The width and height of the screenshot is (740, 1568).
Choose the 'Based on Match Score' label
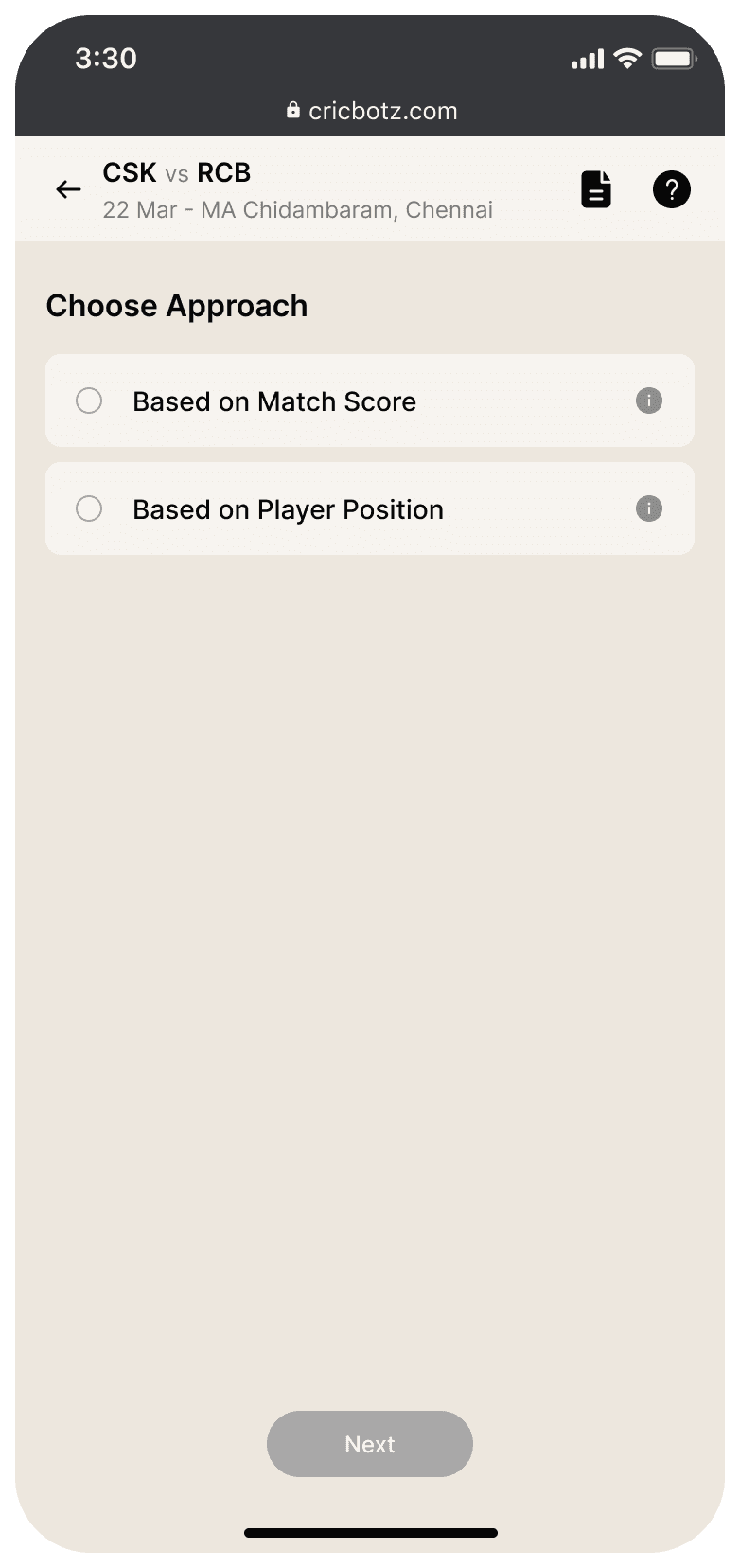274,401
